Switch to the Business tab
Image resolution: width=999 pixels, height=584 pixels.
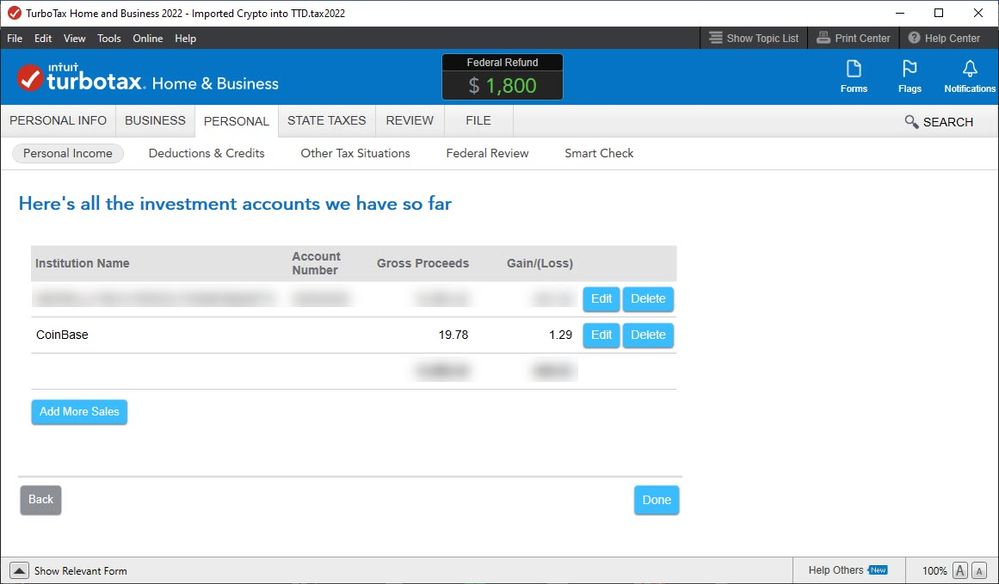[155, 120]
